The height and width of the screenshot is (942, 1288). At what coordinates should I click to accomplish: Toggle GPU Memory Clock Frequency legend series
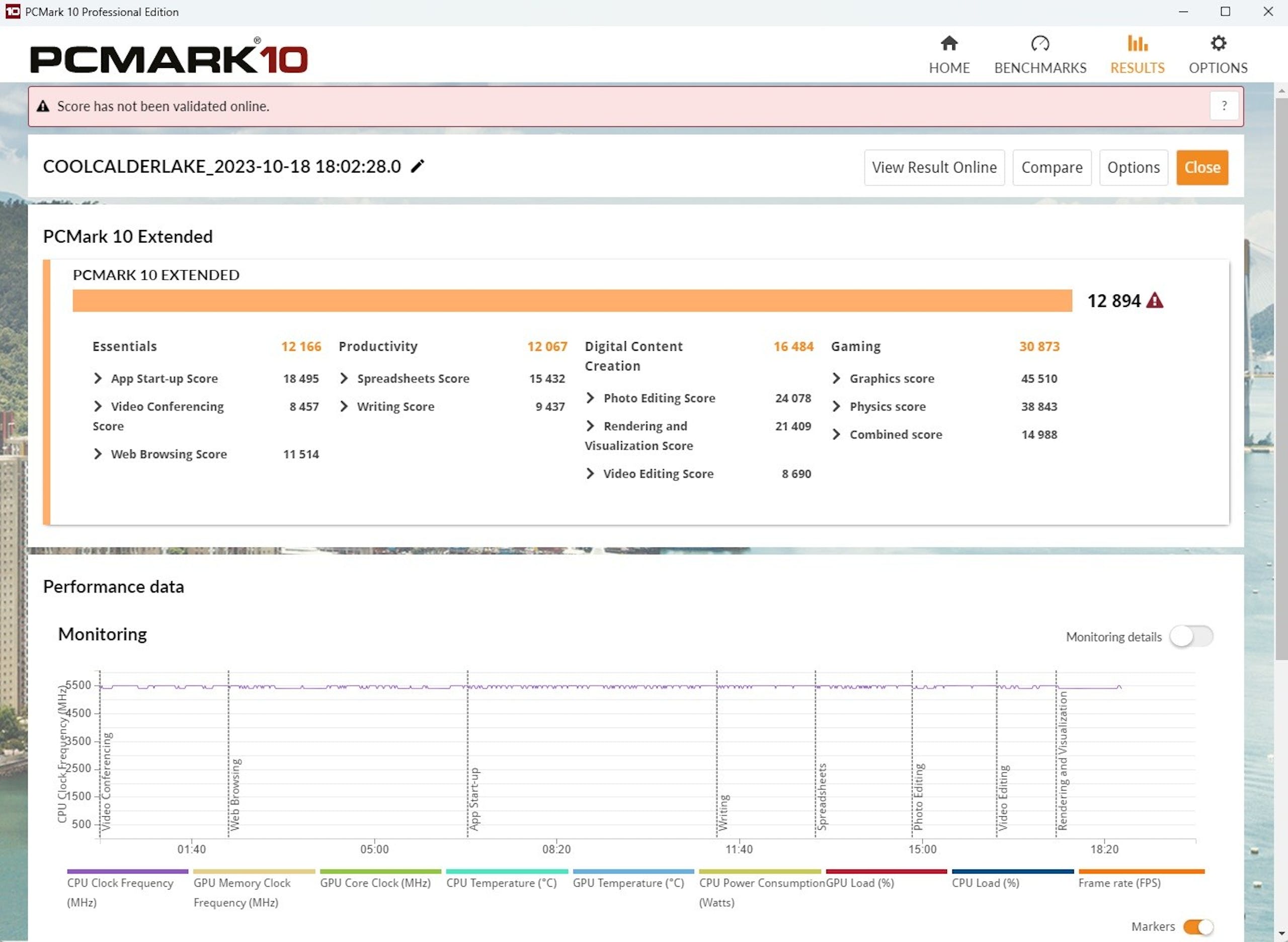pyautogui.click(x=254, y=888)
